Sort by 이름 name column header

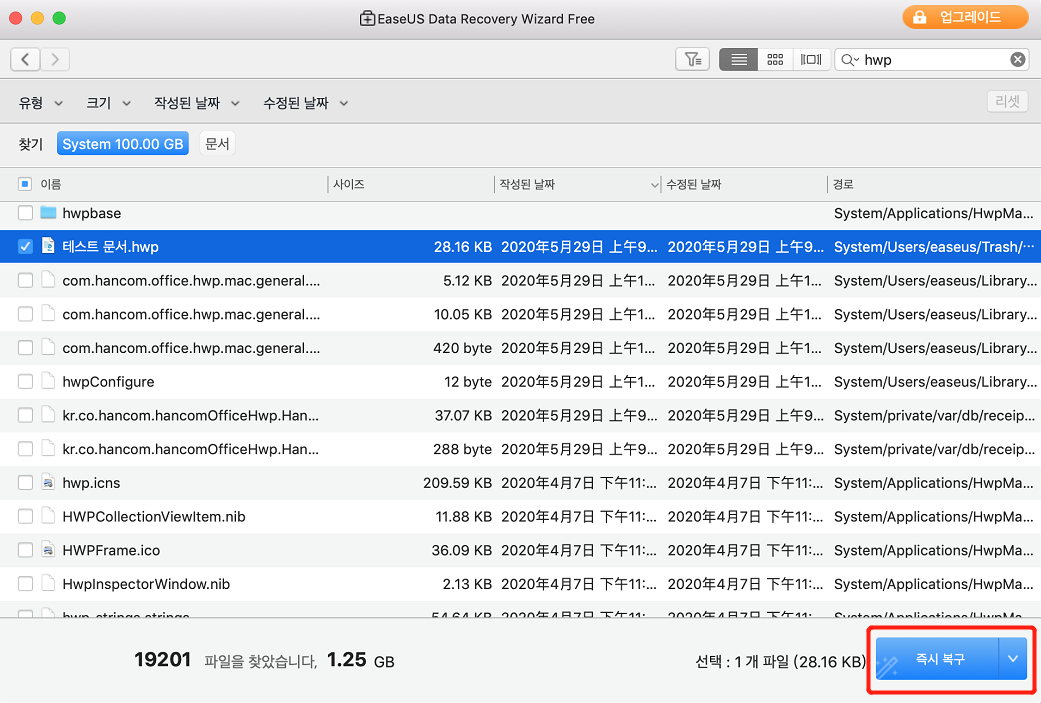click(50, 184)
